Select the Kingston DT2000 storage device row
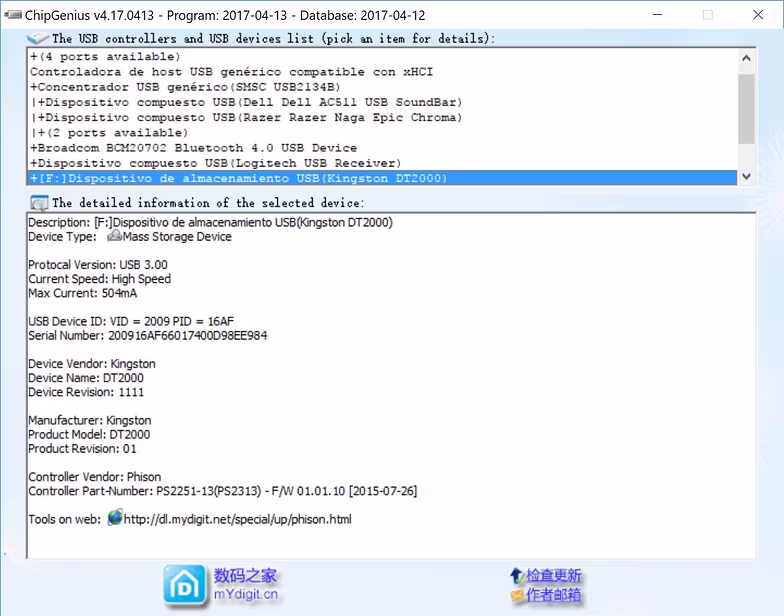The image size is (784, 616). [382, 178]
